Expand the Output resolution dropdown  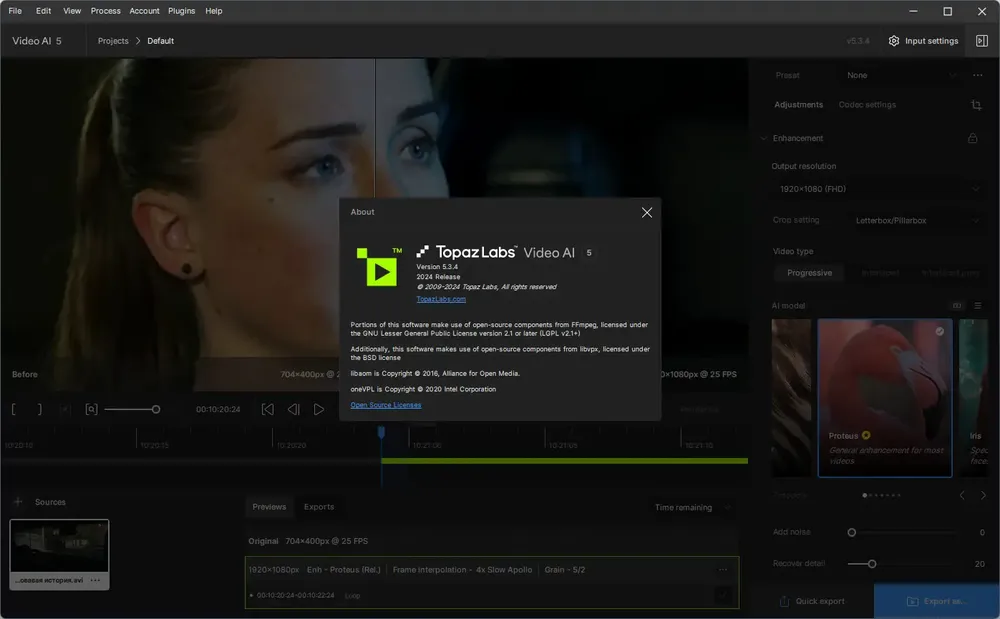[878, 189]
